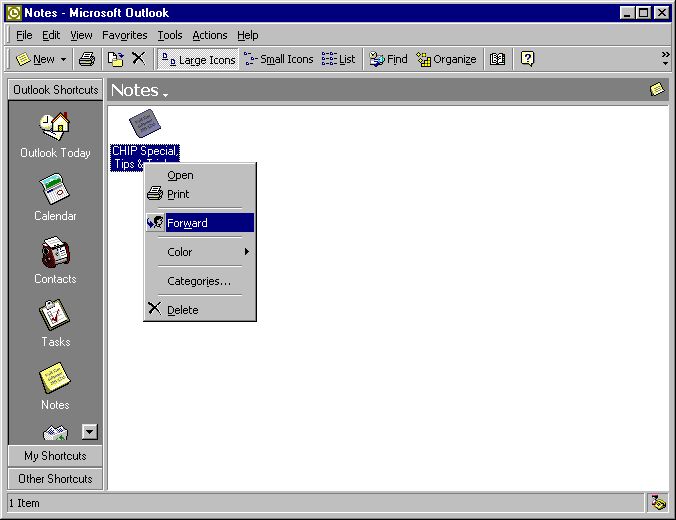Expand more toolbar buttons chevron

pyautogui.click(x=666, y=59)
